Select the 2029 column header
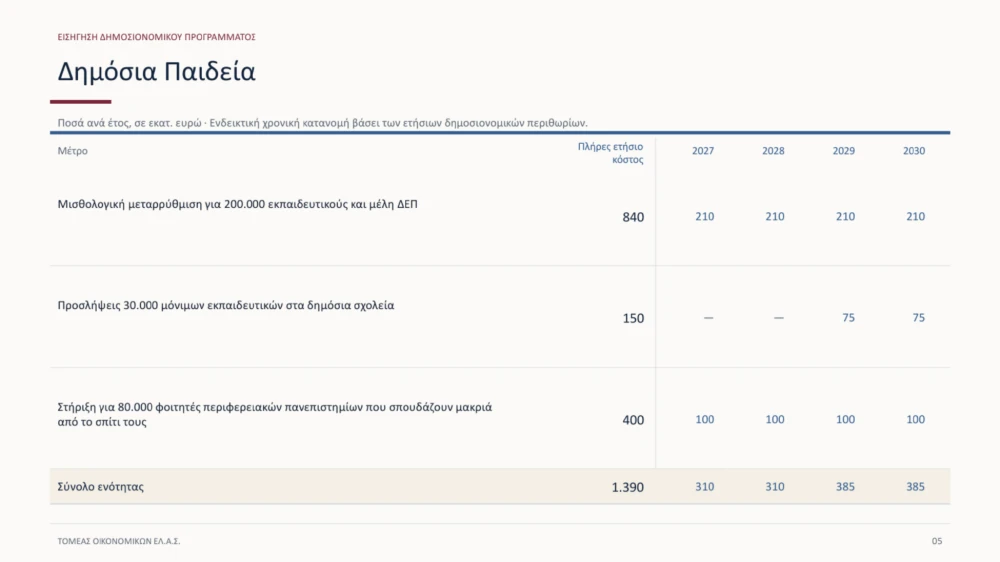Viewport: 1000px width, 562px height. pos(844,151)
